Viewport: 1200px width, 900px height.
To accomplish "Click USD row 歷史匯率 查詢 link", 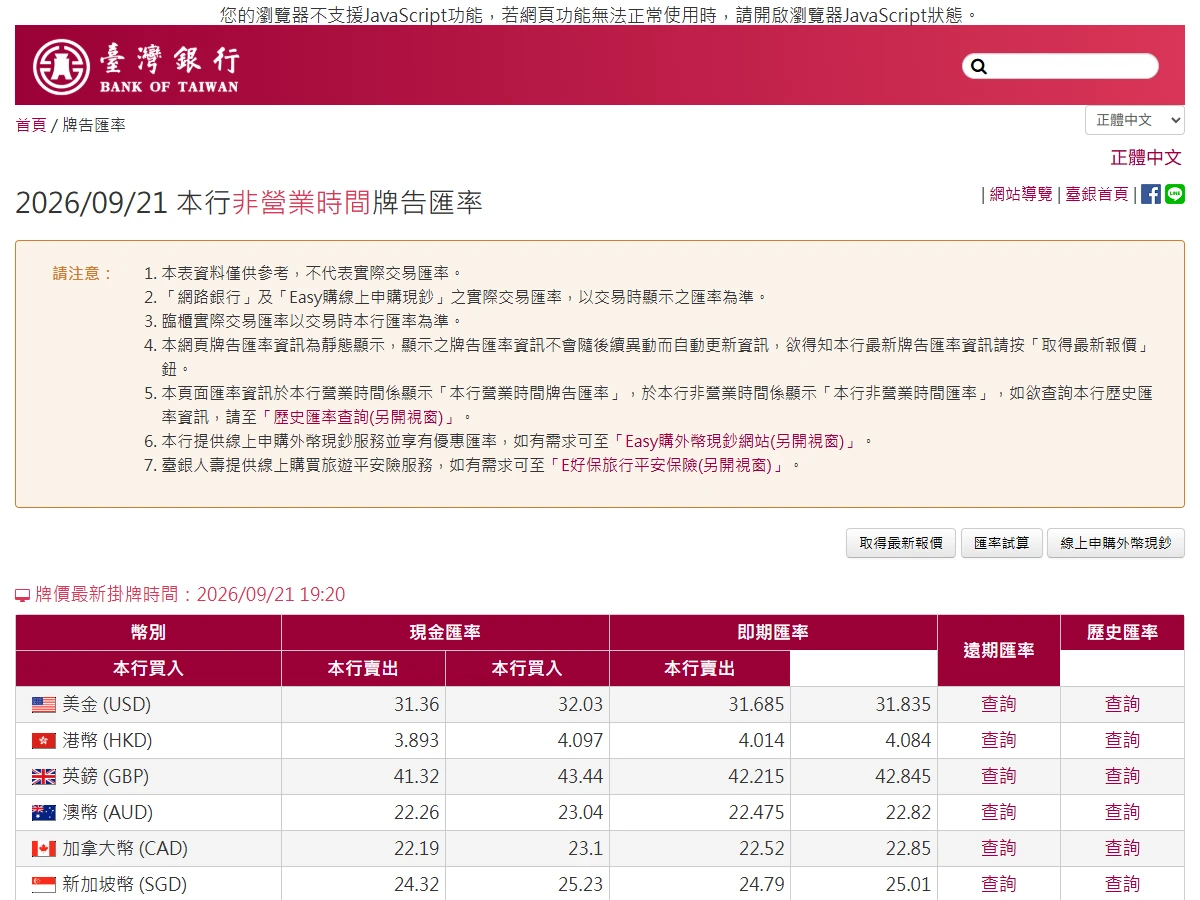I will (1122, 704).
